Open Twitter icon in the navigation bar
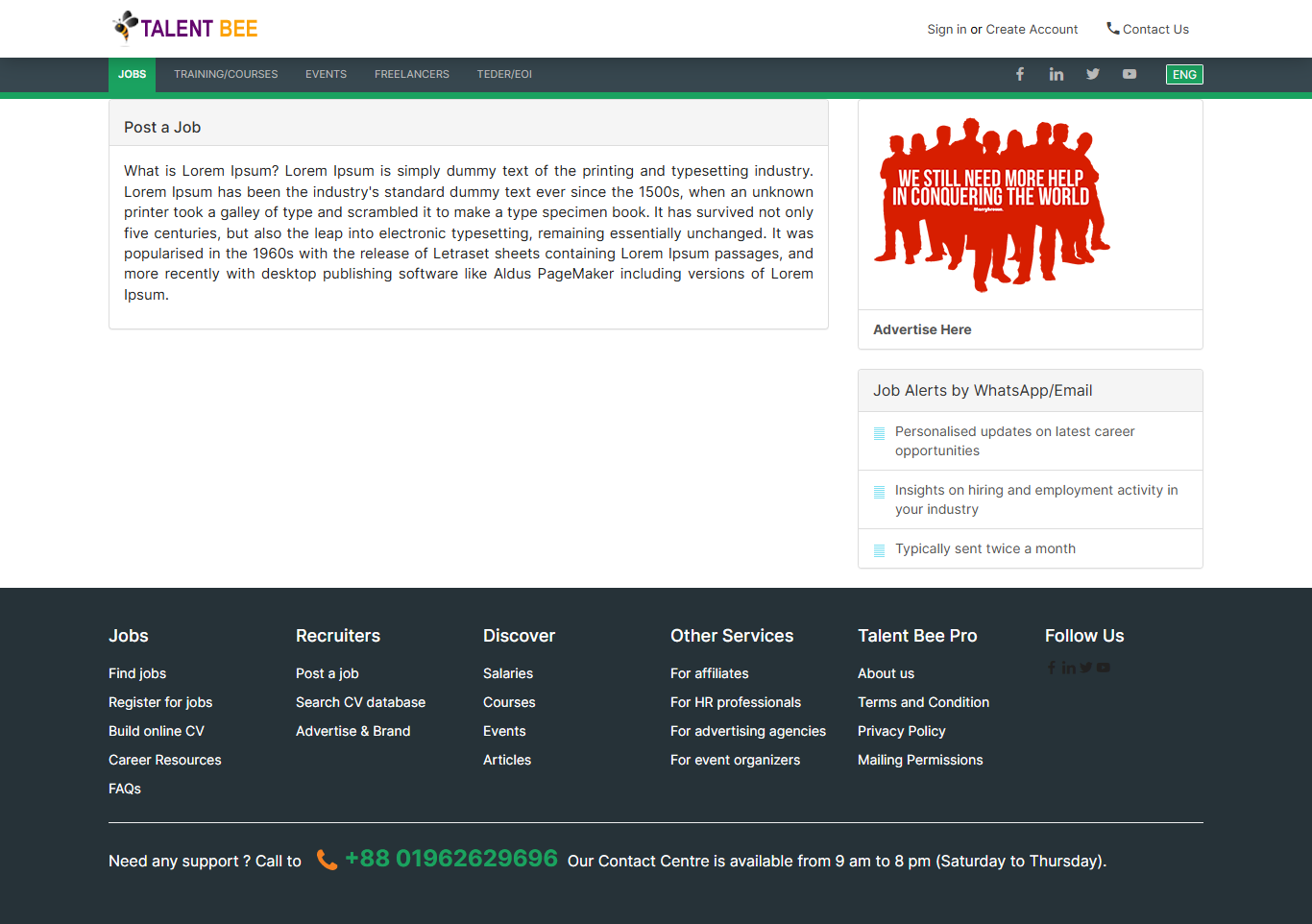The width and height of the screenshot is (1312, 924). (x=1093, y=74)
